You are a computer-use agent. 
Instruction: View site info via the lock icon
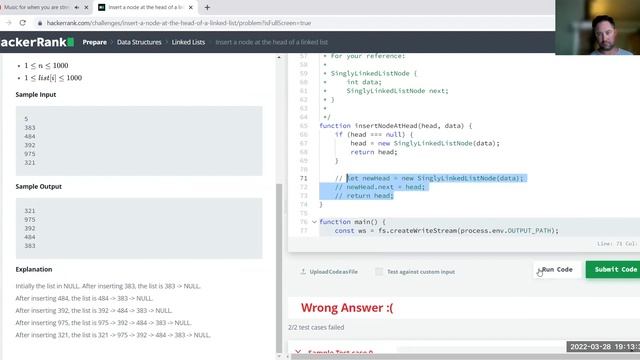[x=40, y=23]
